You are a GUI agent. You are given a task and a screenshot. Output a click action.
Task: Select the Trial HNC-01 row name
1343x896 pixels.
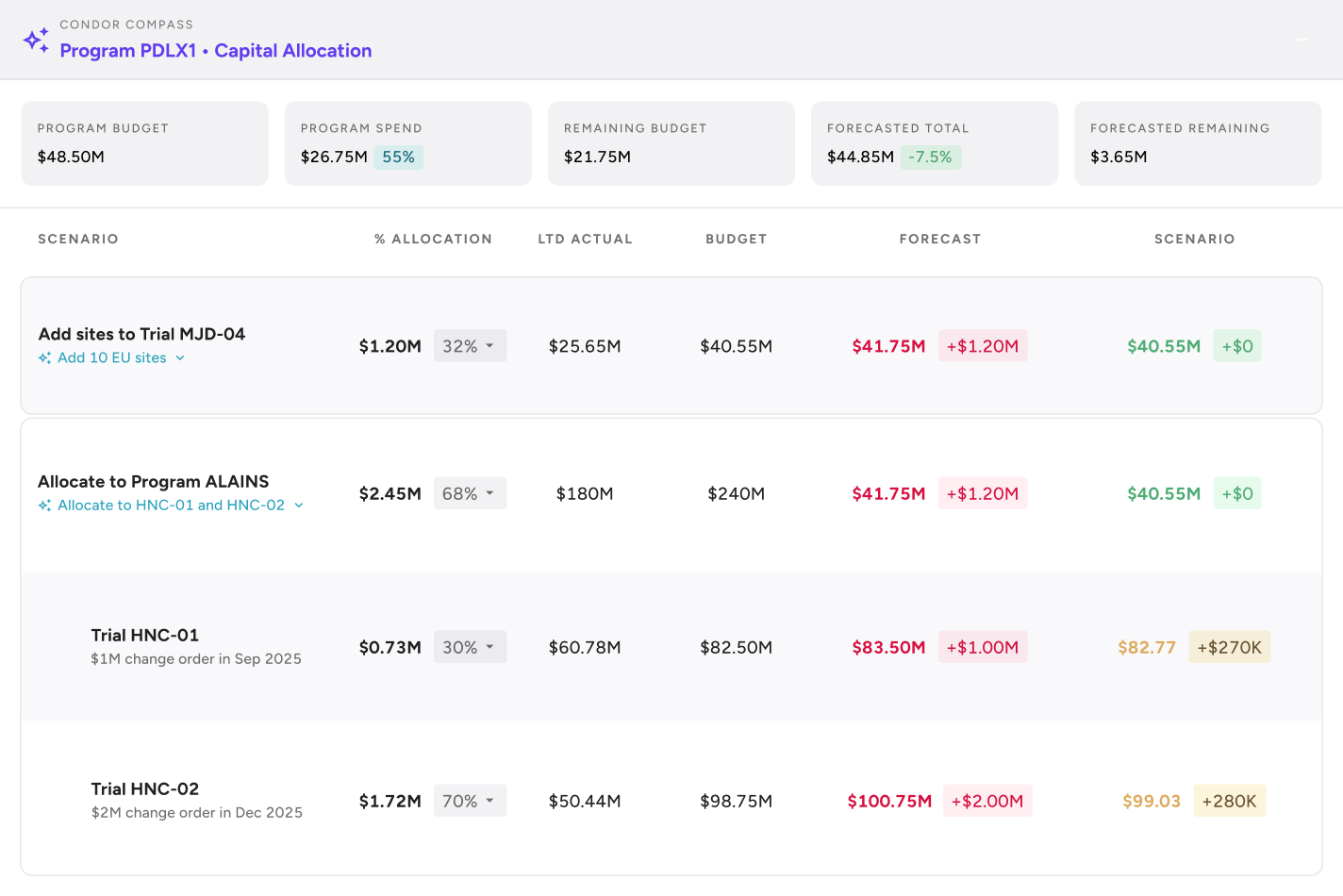click(145, 636)
